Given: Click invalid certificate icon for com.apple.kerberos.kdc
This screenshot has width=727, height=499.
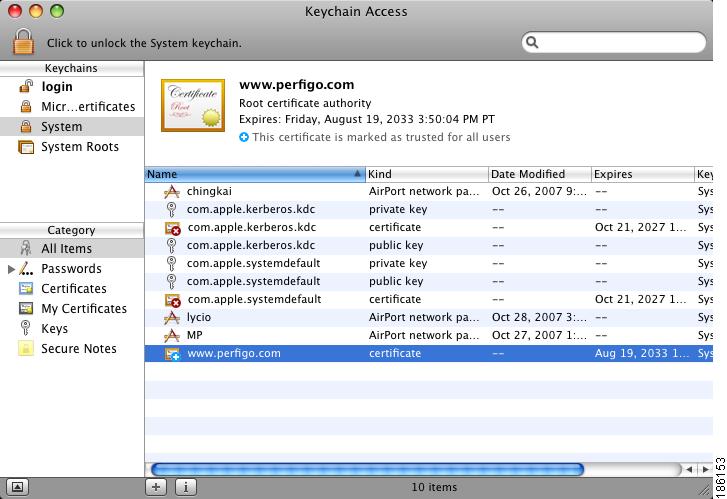Looking at the screenshot, I should click(x=172, y=228).
